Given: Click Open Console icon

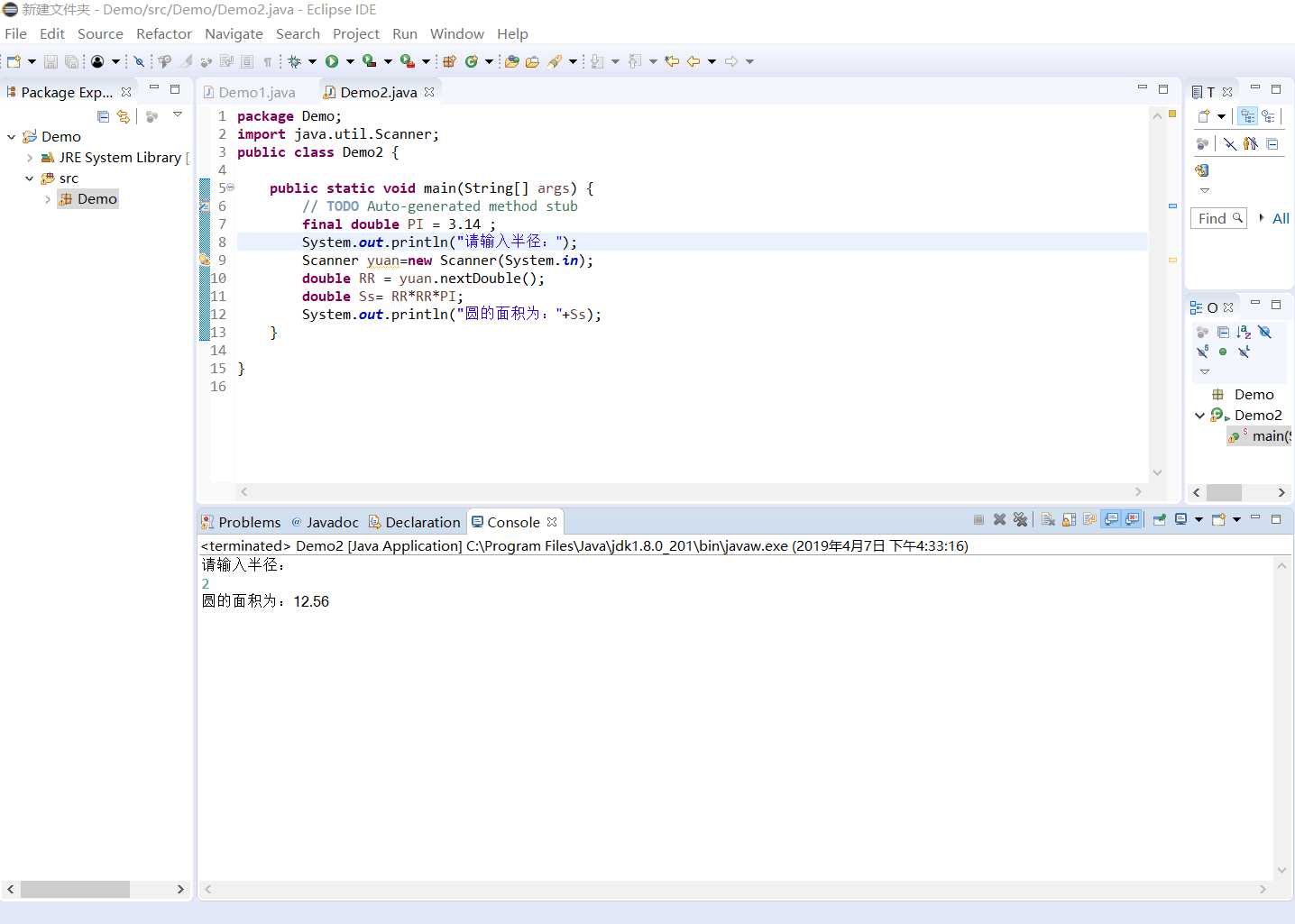Looking at the screenshot, I should click(1218, 519).
